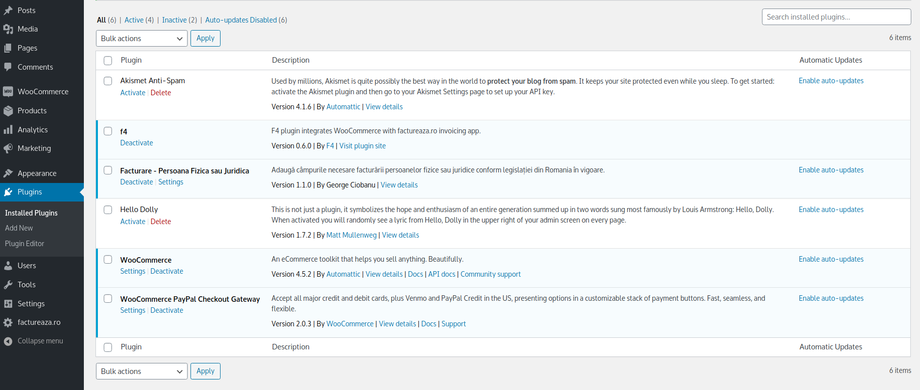The height and width of the screenshot is (390, 920).
Task: Deactivate the Facturare - Persoana Fizica plugin
Action: tap(136, 182)
